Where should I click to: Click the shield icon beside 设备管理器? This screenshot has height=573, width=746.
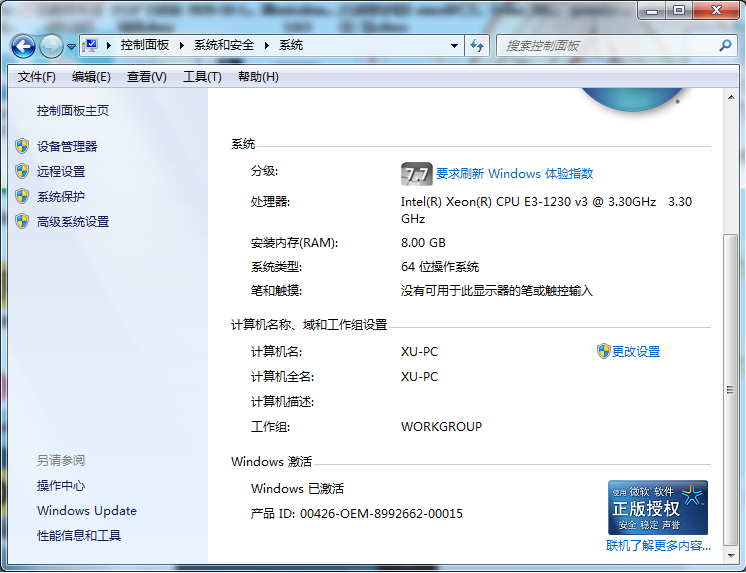pos(22,146)
